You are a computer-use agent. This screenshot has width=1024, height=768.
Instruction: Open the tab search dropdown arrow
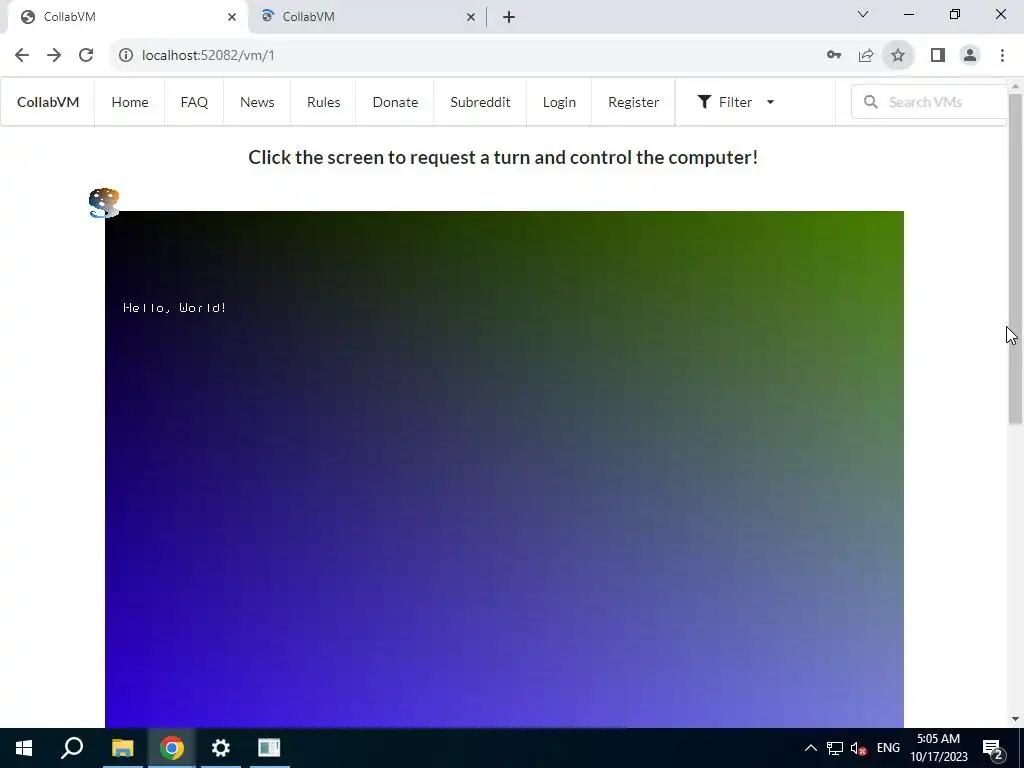click(863, 14)
